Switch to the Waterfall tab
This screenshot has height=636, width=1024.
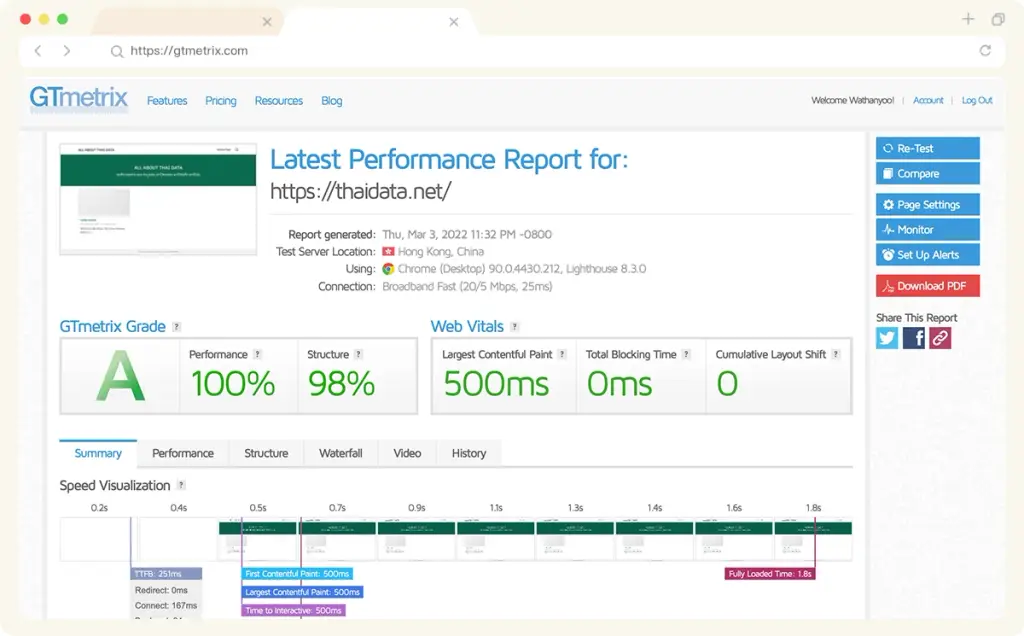click(341, 453)
